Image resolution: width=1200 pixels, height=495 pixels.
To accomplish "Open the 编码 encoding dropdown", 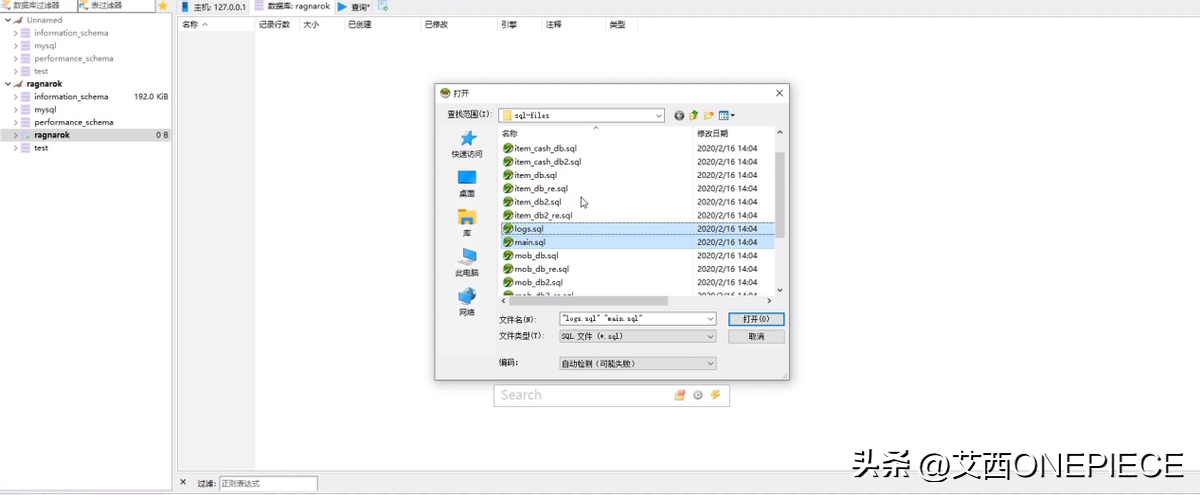I will pos(710,364).
